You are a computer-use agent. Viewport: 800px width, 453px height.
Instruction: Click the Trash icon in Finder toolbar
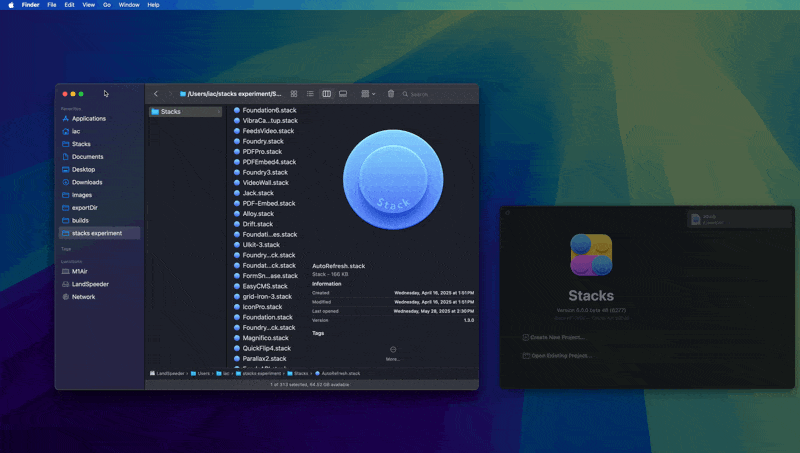tap(391, 94)
